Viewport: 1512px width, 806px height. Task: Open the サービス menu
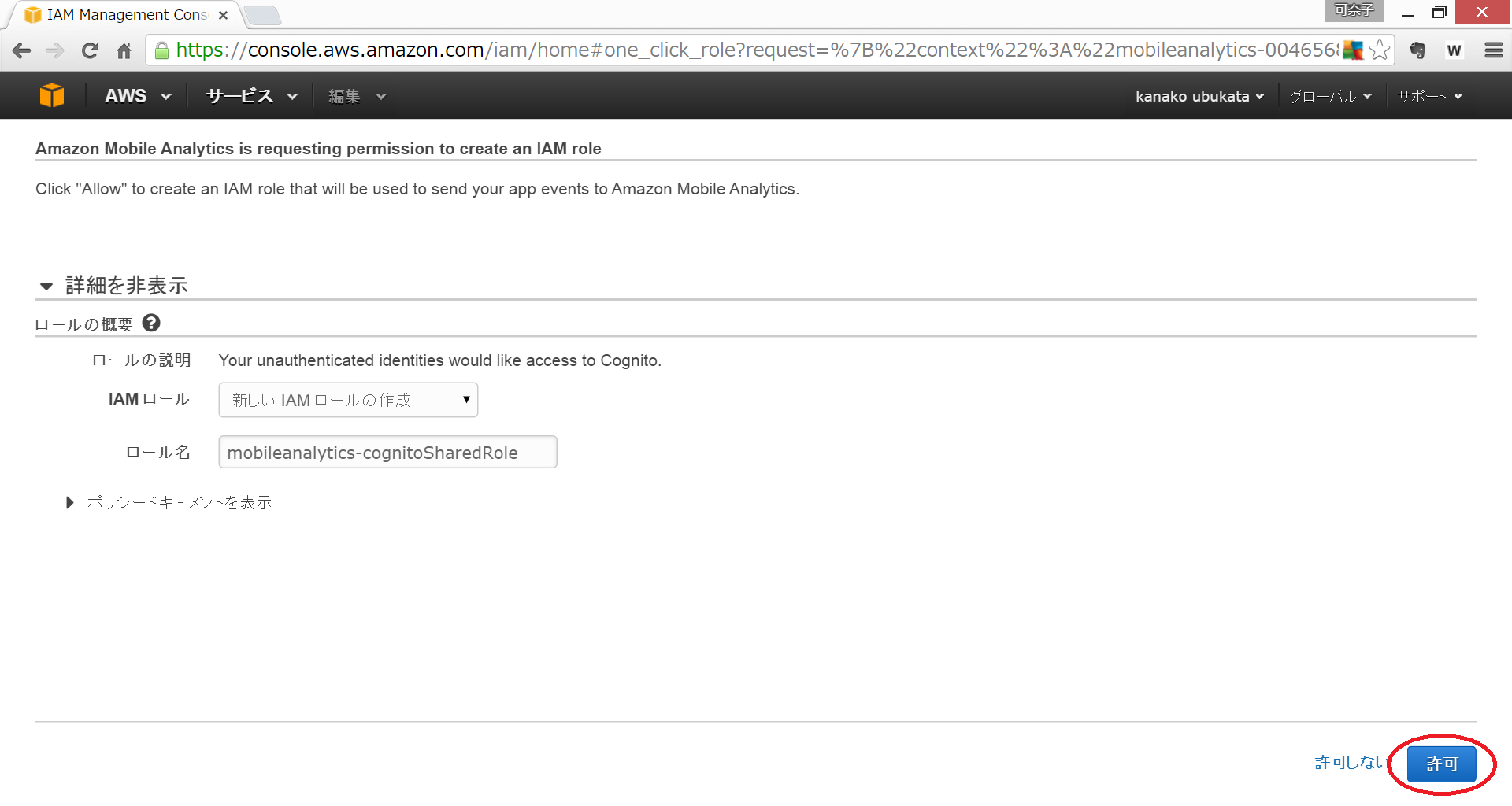(250, 96)
